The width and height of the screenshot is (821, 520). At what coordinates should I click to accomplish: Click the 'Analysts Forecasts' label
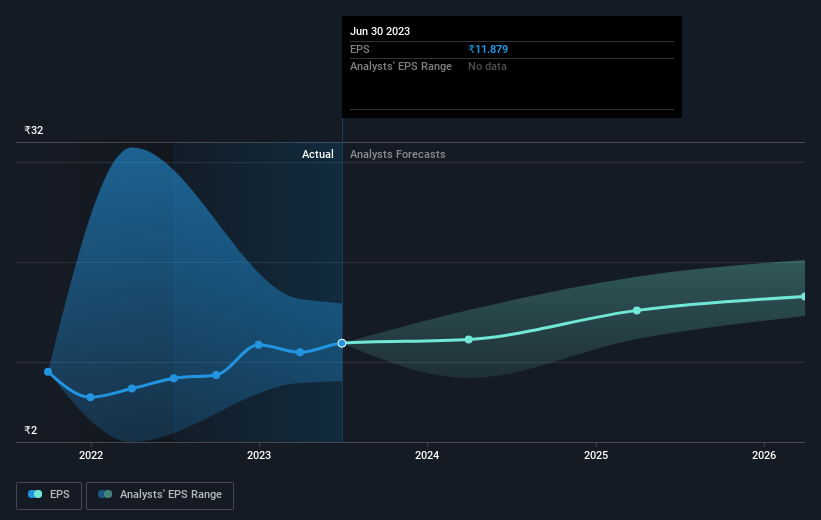(x=398, y=154)
